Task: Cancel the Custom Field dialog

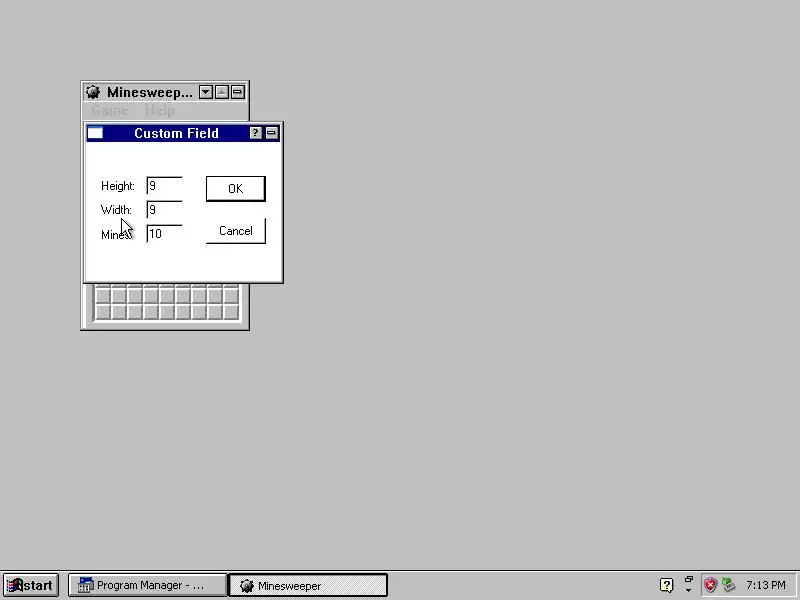Action: point(236,231)
